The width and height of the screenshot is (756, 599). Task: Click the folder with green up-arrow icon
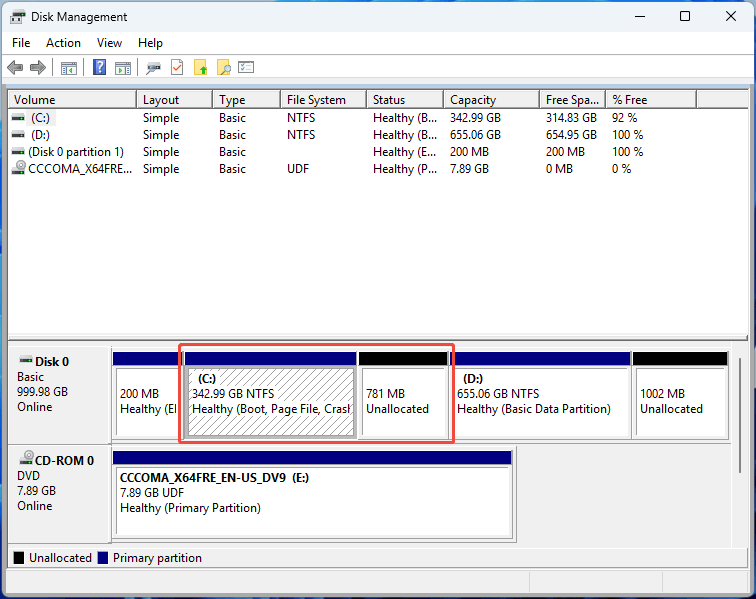[200, 68]
